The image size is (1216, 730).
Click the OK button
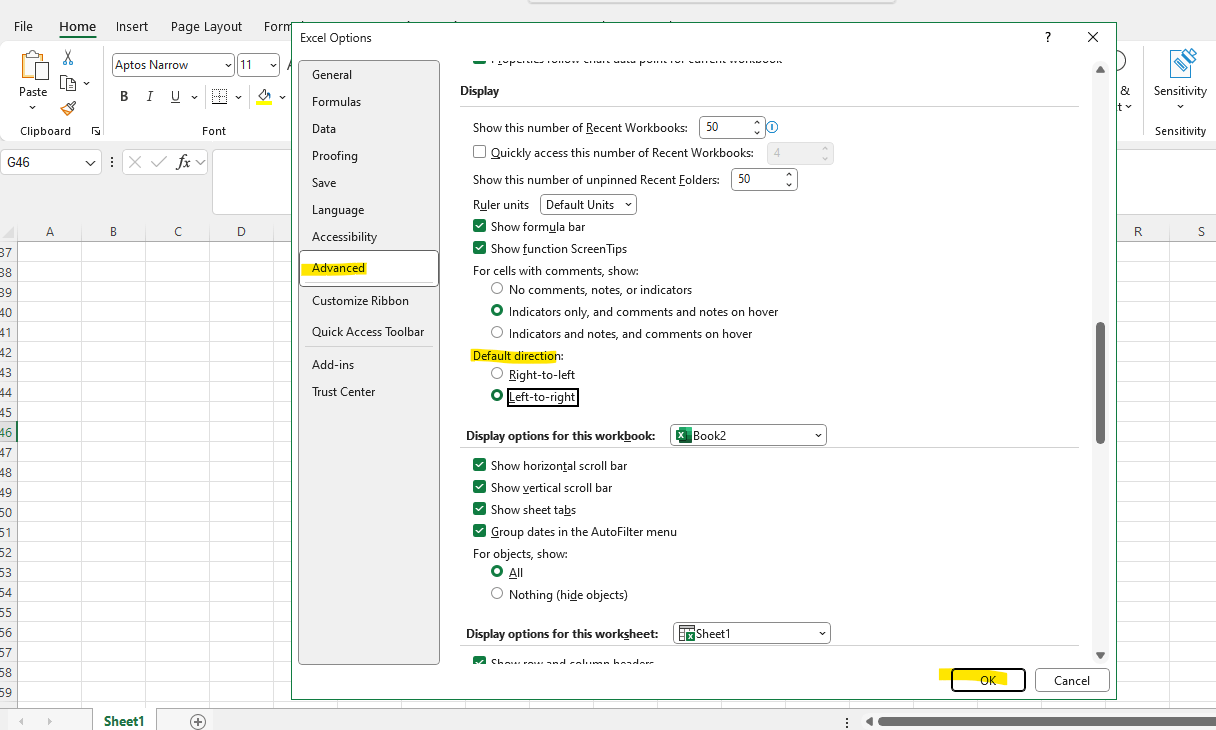[988, 680]
